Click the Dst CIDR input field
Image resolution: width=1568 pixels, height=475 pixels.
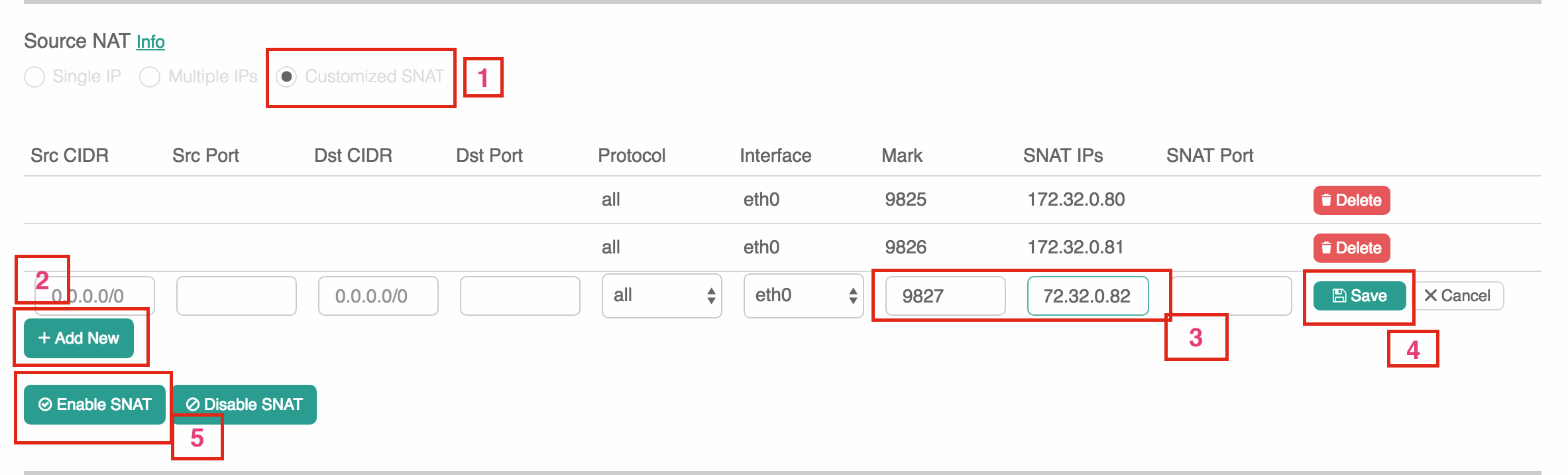(x=378, y=296)
